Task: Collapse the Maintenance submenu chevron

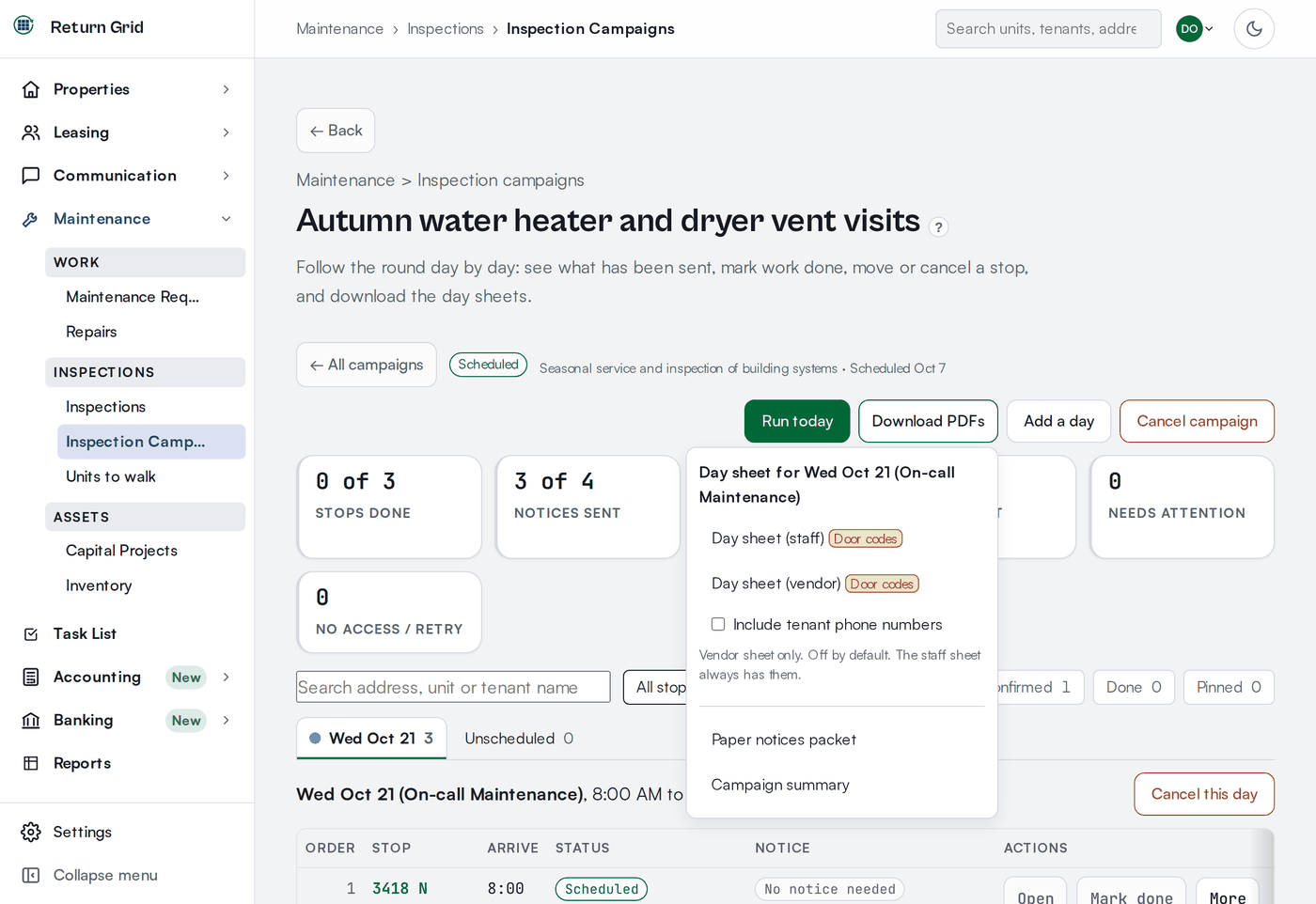Action: [227, 219]
